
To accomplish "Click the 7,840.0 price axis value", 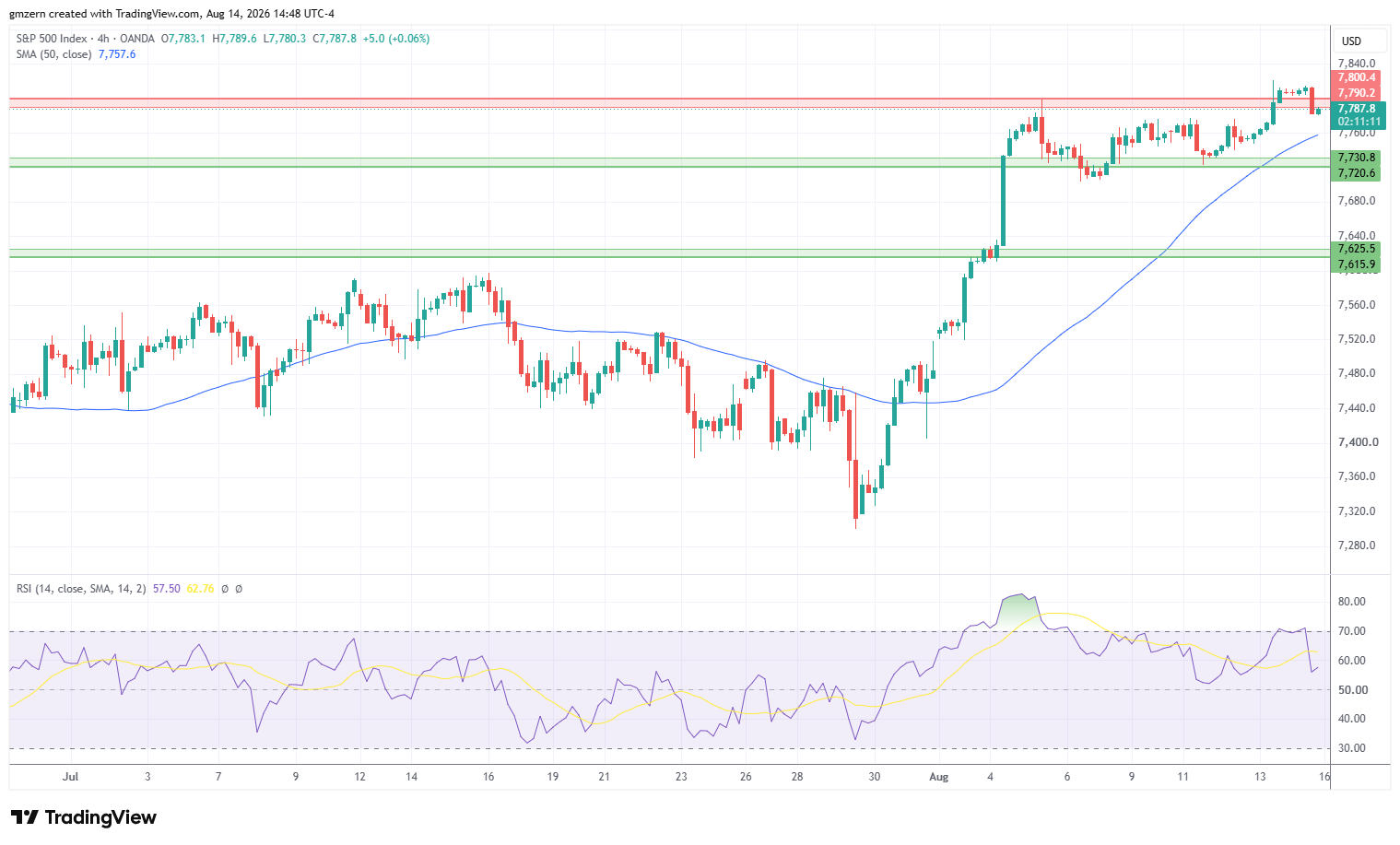I will [x=1357, y=64].
